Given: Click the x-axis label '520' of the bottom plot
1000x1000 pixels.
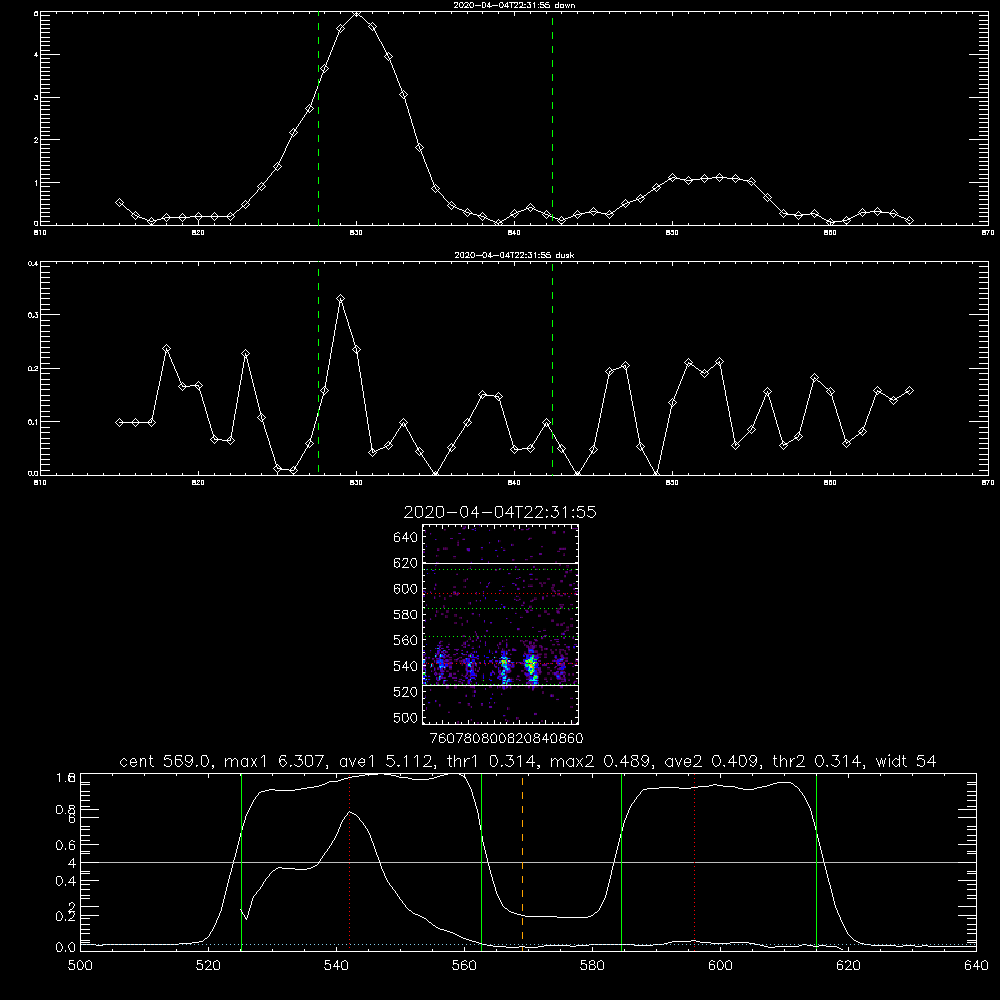Looking at the screenshot, I should pos(208,966).
